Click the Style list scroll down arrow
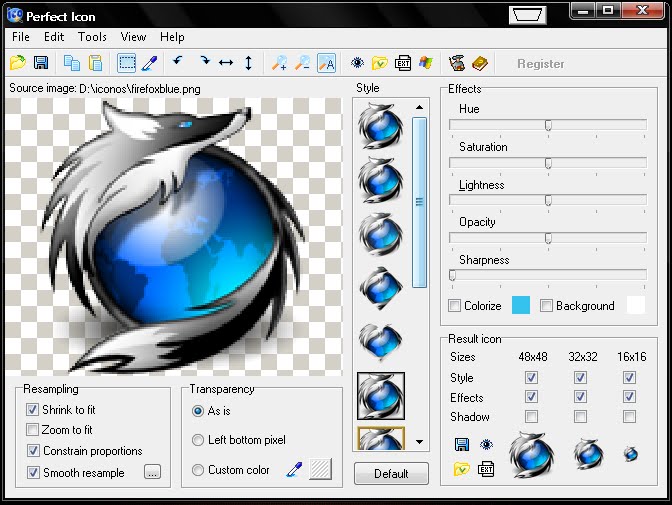Screen dimensions: 672x505 (420, 442)
